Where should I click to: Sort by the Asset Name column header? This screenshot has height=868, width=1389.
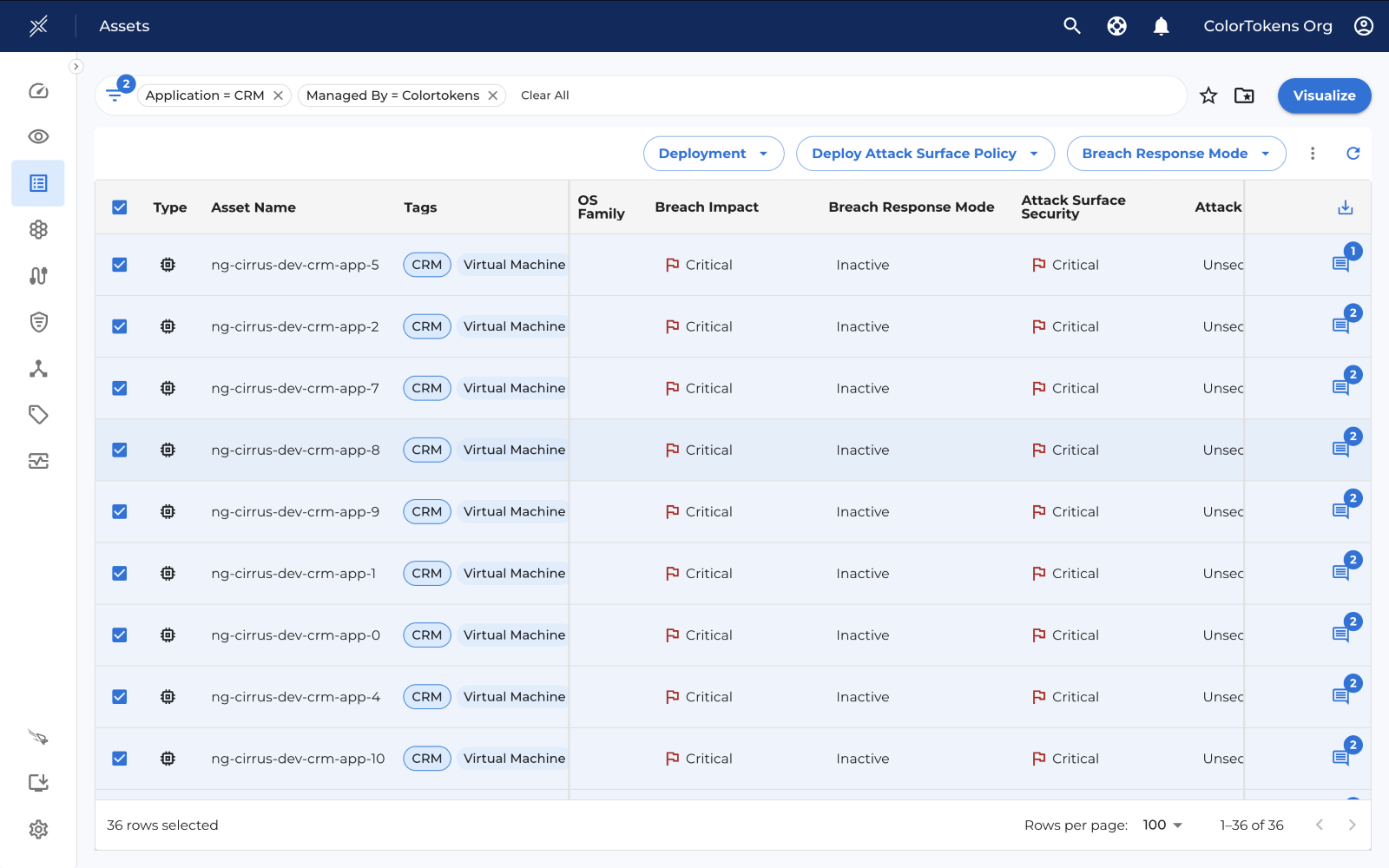(253, 207)
